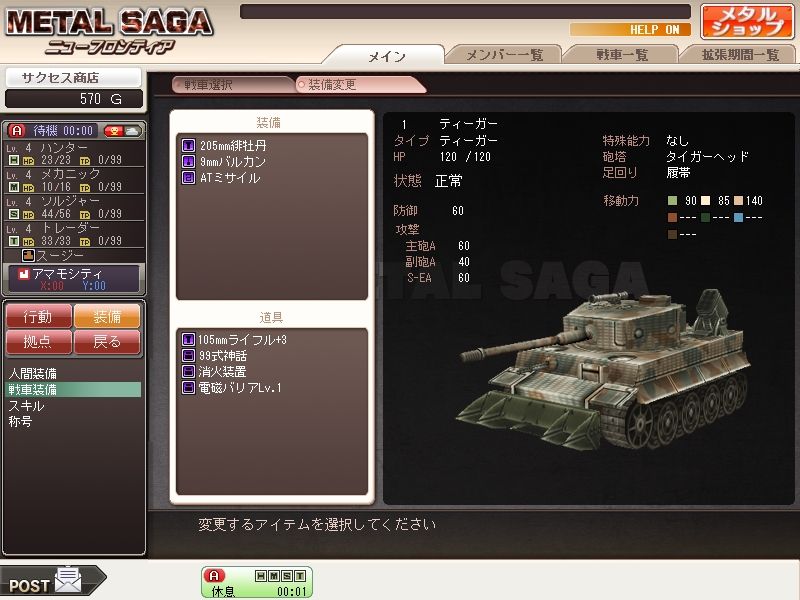The image size is (800, 600).
Task: Click the 戻る back button
Action: [107, 341]
